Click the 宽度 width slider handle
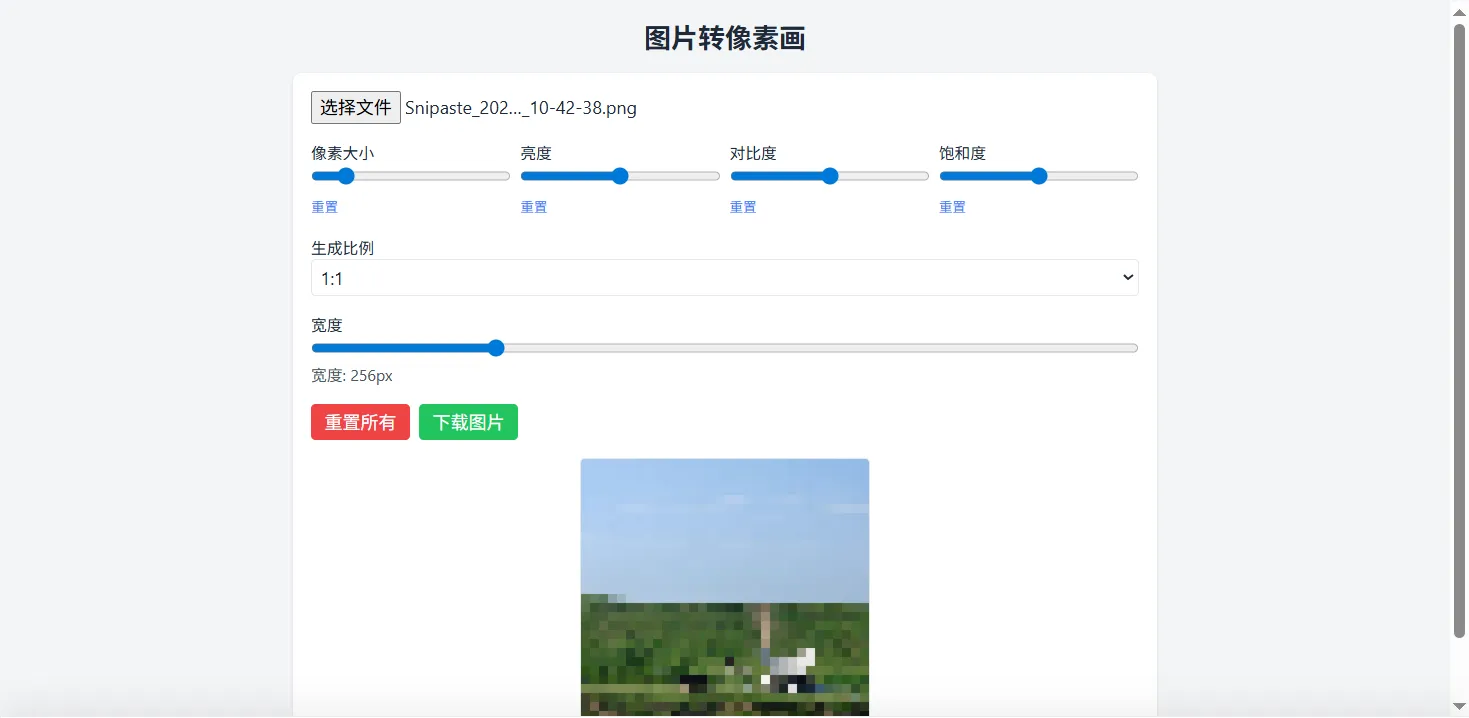This screenshot has height=718, width=1469. pyautogui.click(x=496, y=347)
